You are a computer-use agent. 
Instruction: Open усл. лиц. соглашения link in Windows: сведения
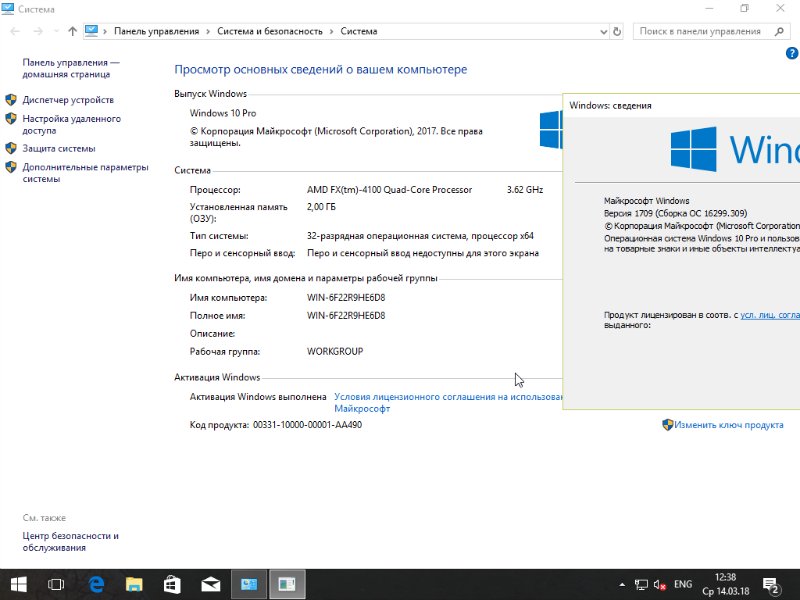(x=770, y=315)
